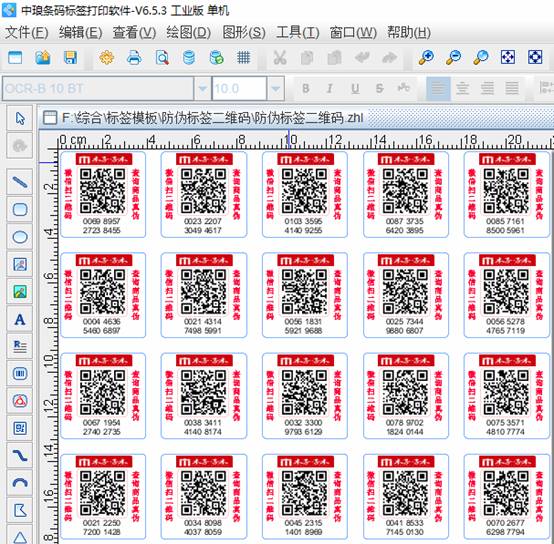The height and width of the screenshot is (544, 554).
Task: Click the font name field OCR-B 10 BT
Action: [98, 88]
